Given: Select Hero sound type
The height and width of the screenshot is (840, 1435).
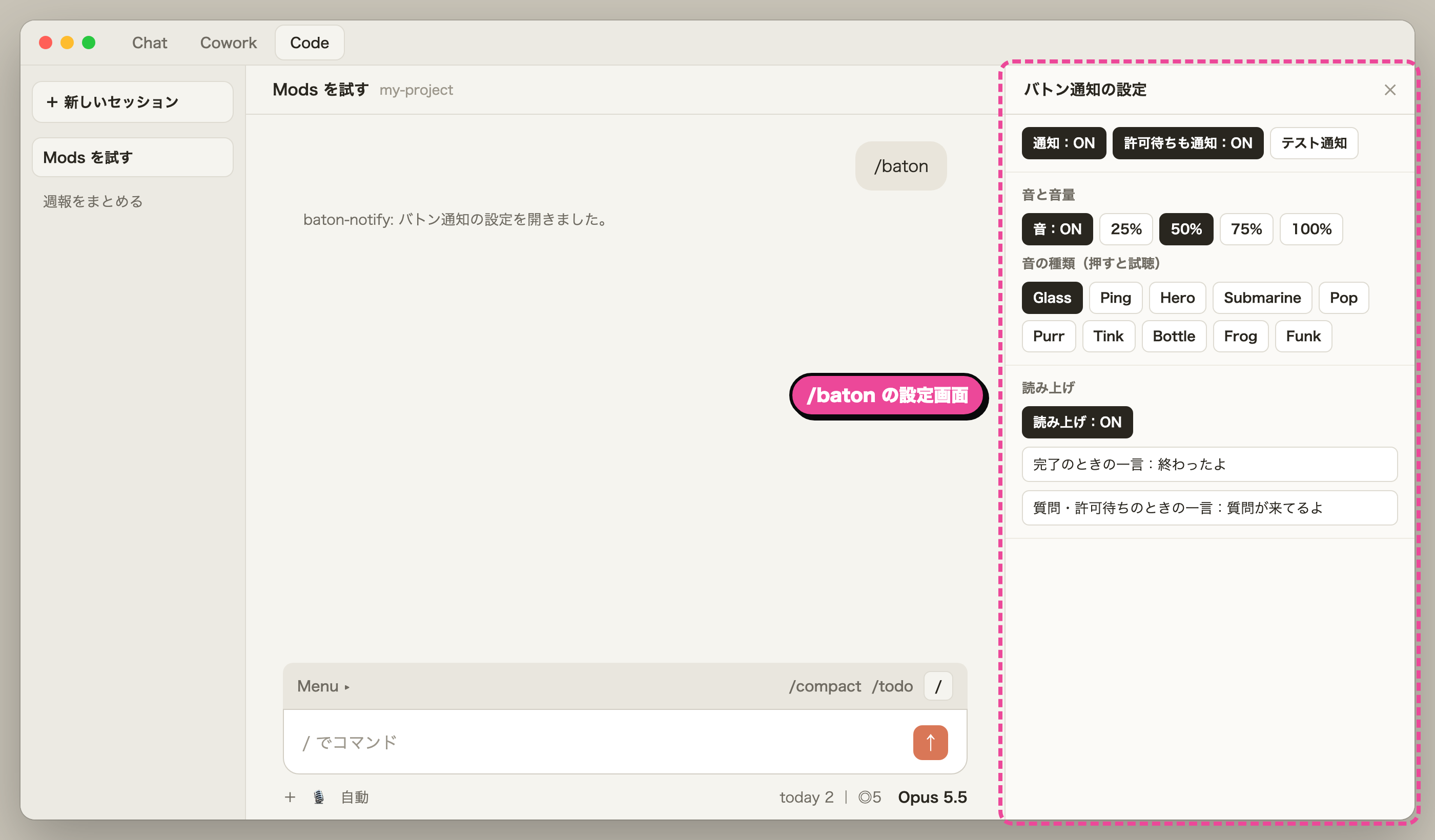Looking at the screenshot, I should coord(1177,298).
